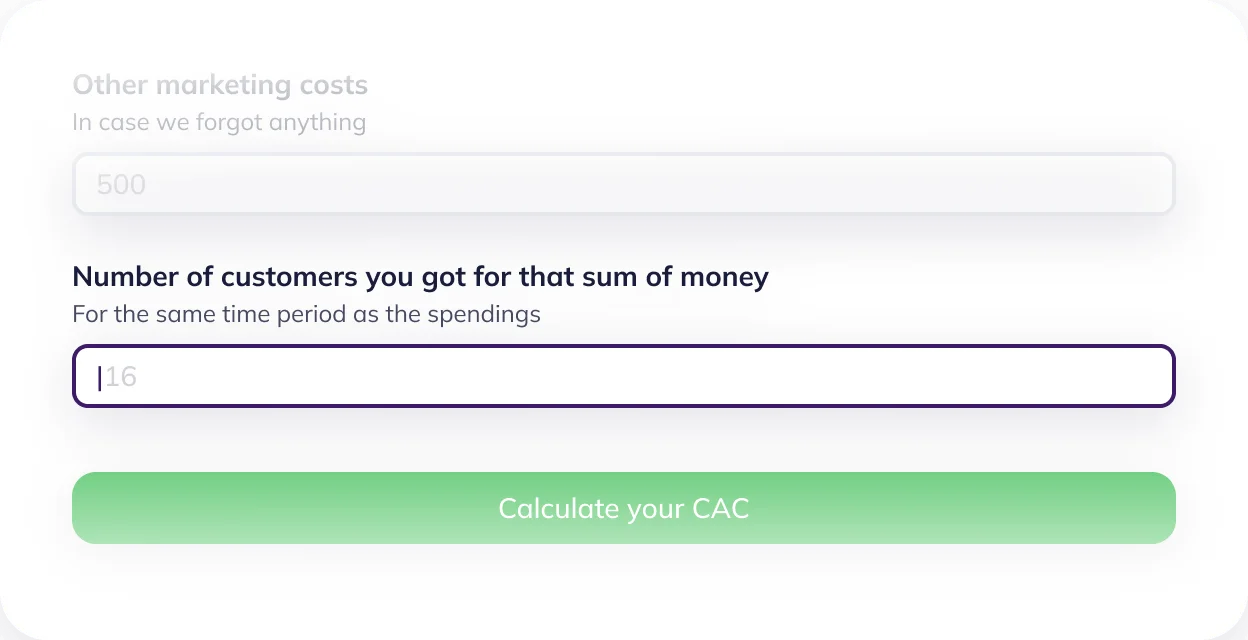Image resolution: width=1248 pixels, height=640 pixels.
Task: Submit the form with the green CAC button
Action: 624,508
